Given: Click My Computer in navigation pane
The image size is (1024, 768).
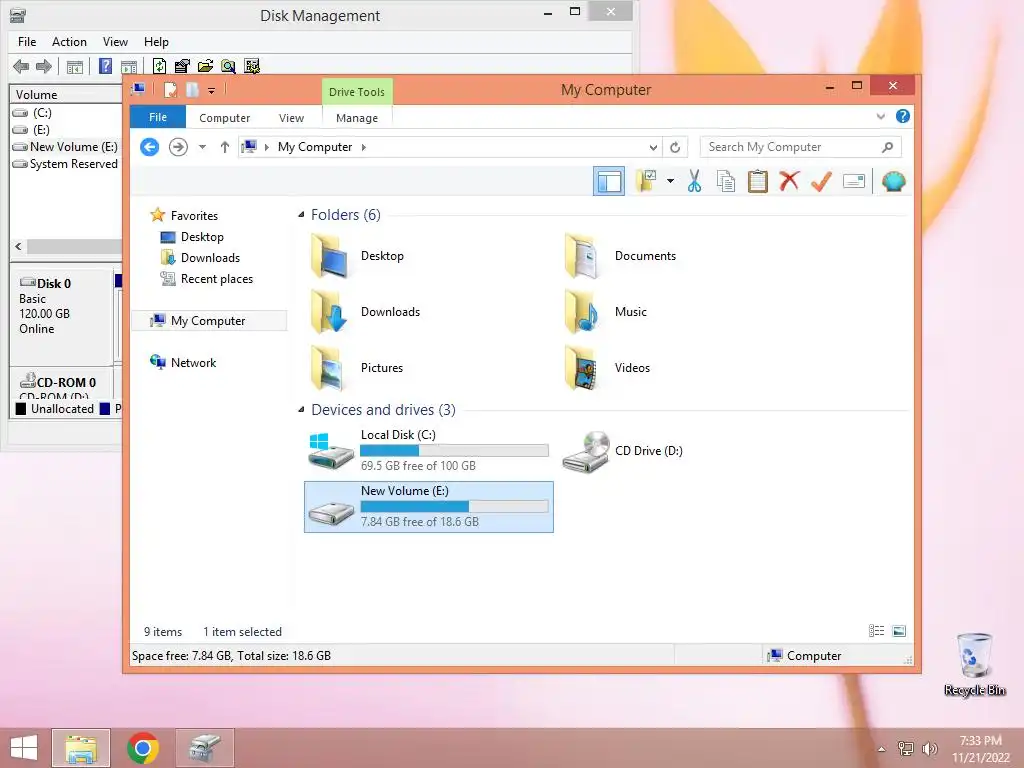Looking at the screenshot, I should (x=208, y=321).
